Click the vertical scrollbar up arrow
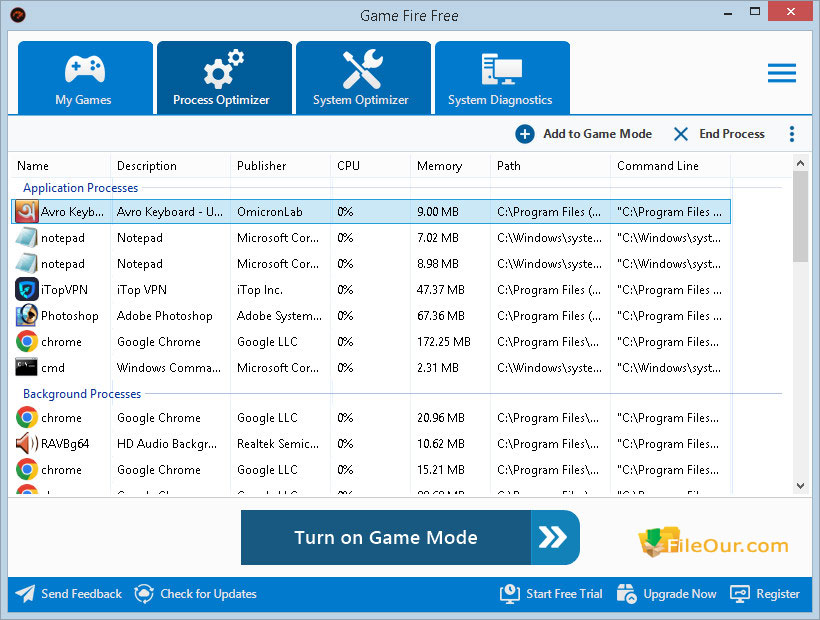This screenshot has height=620, width=820. click(x=800, y=163)
